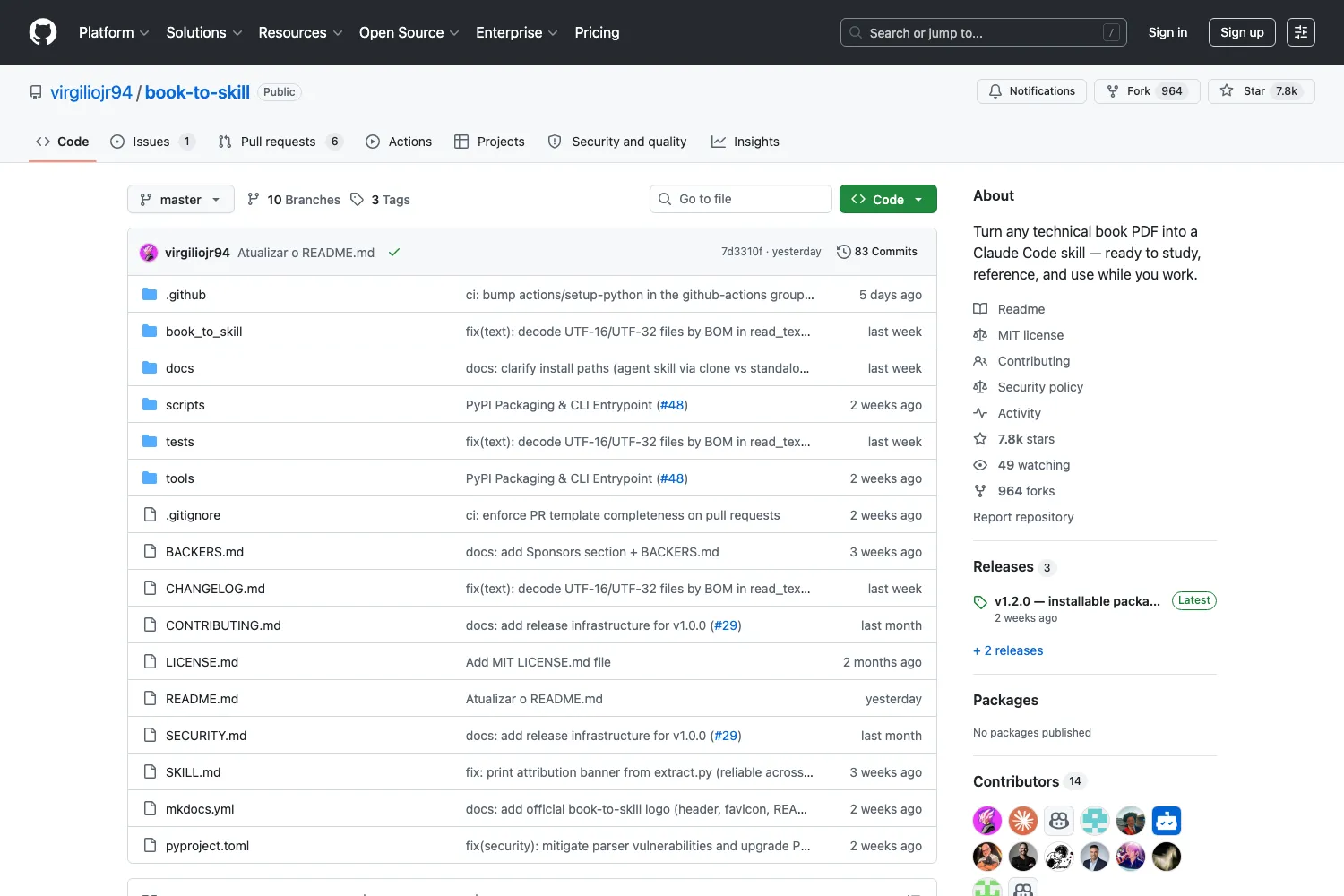Open the command palette icon in header
The image size is (1344, 896).
[1300, 32]
